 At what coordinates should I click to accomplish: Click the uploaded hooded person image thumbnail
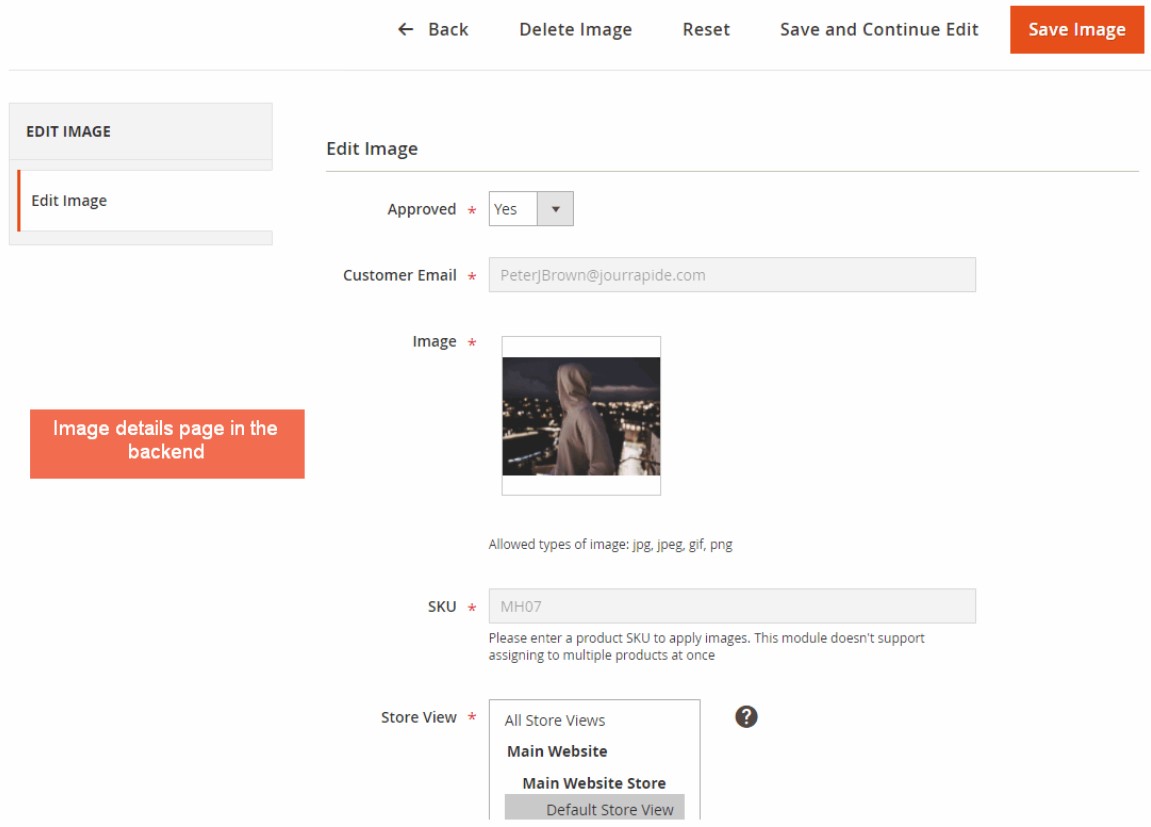click(581, 416)
